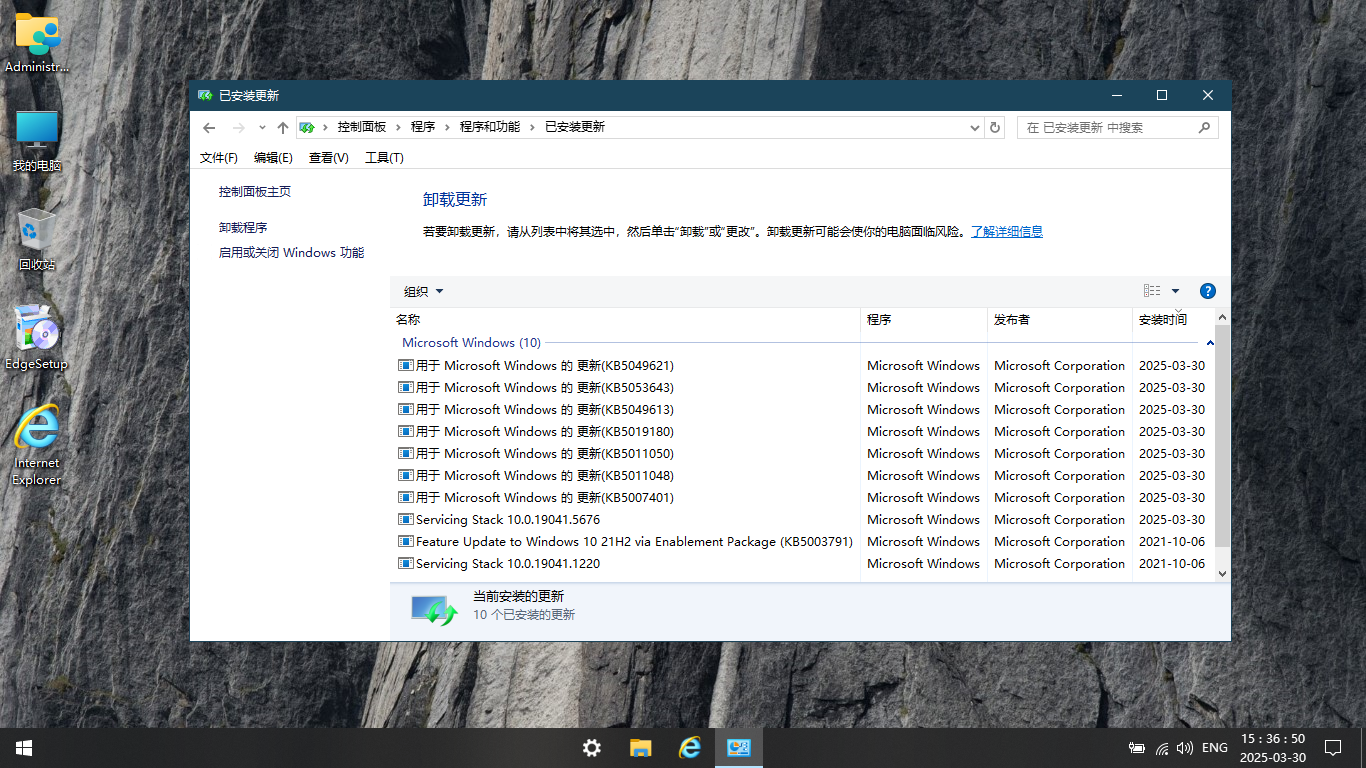This screenshot has height=768, width=1366.
Task: Select Servicing Stack 10.0.19041.1220 row
Action: 802,564
